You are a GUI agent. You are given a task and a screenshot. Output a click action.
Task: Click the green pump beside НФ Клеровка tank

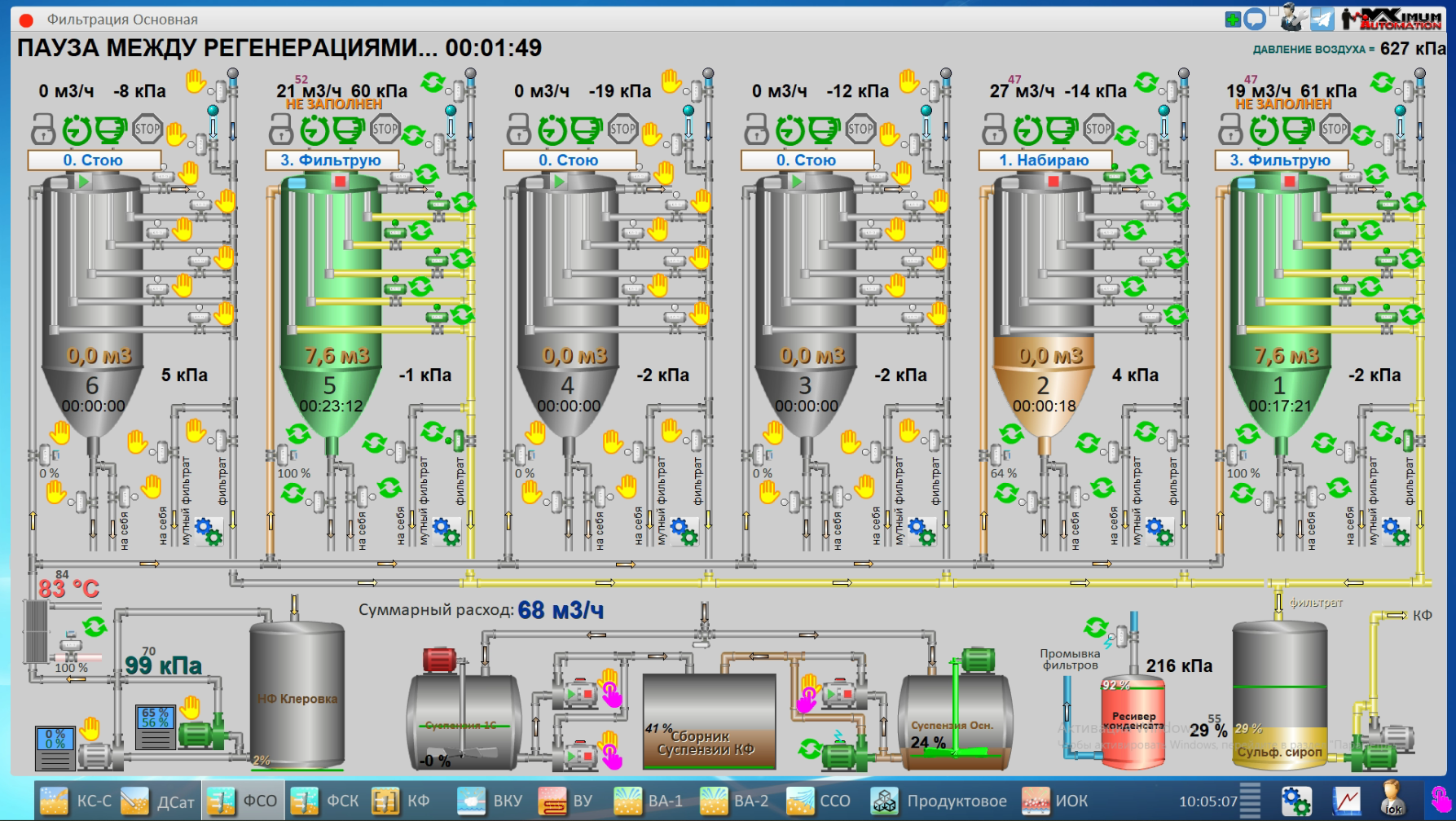198,734
